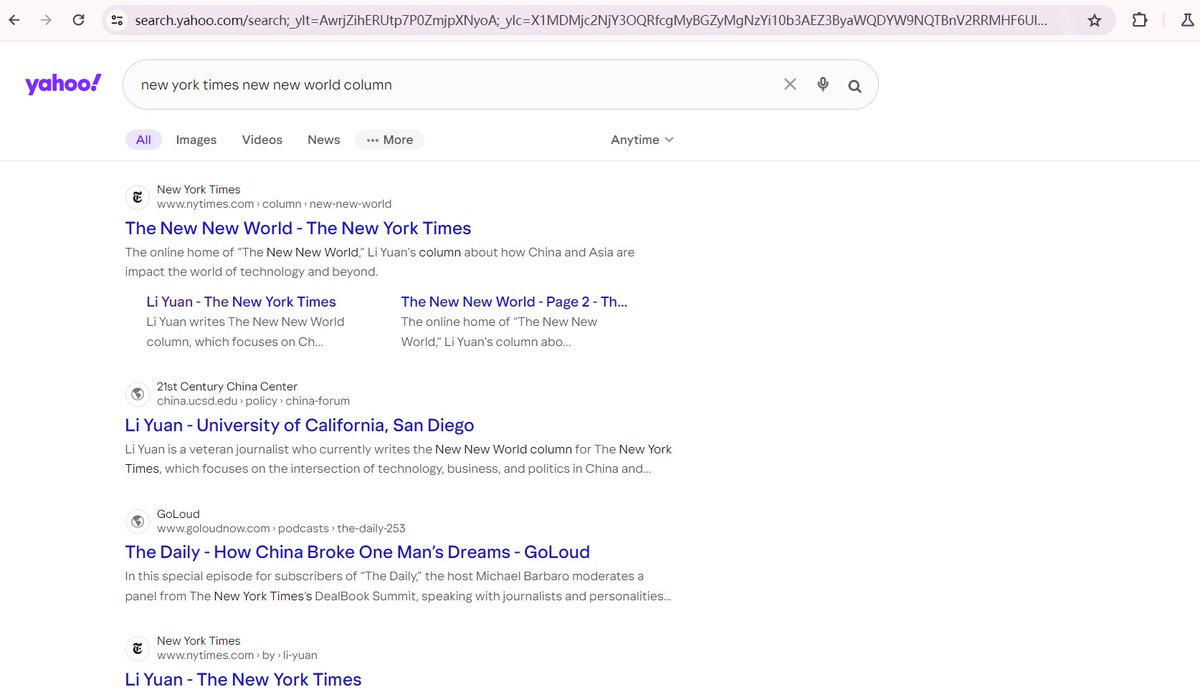
Task: Click the 21st Century China Center source name
Action: 227,387
